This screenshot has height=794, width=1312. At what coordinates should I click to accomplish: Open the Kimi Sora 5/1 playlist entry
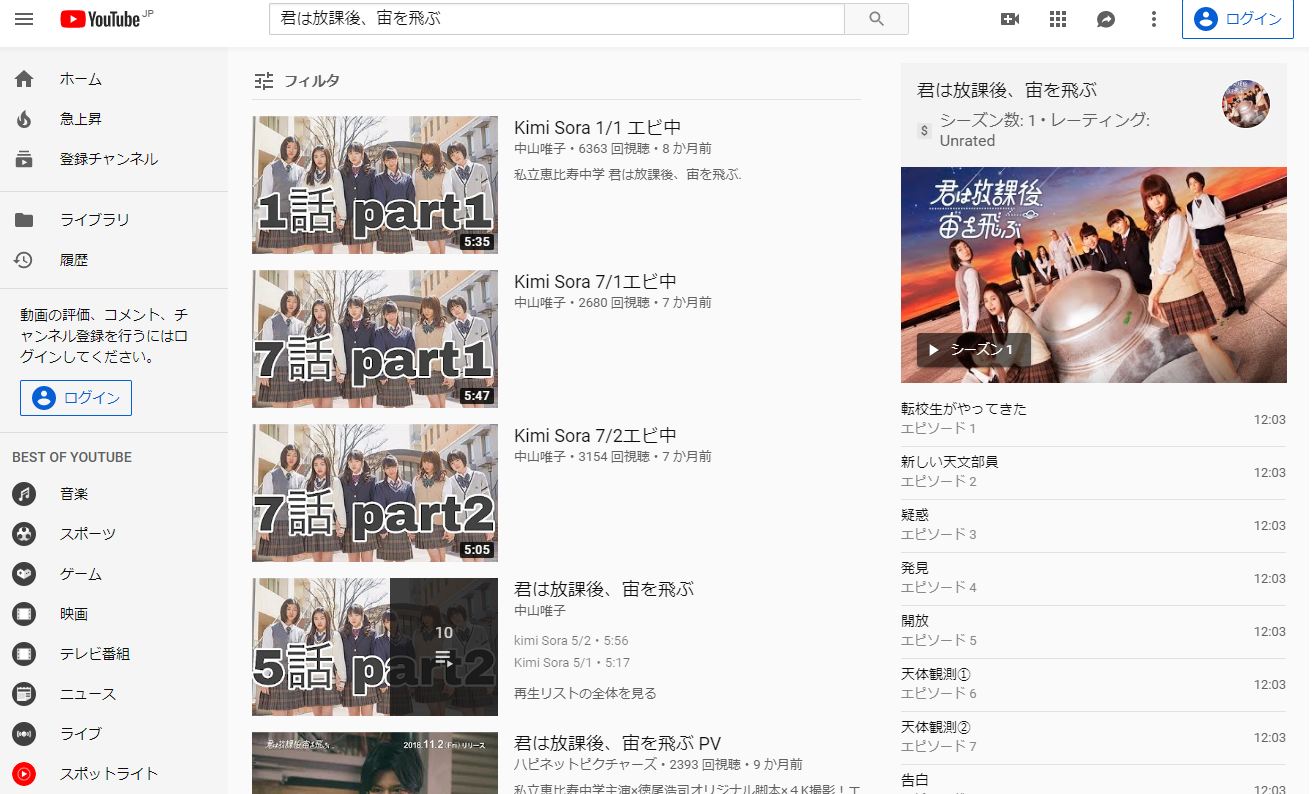click(572, 662)
